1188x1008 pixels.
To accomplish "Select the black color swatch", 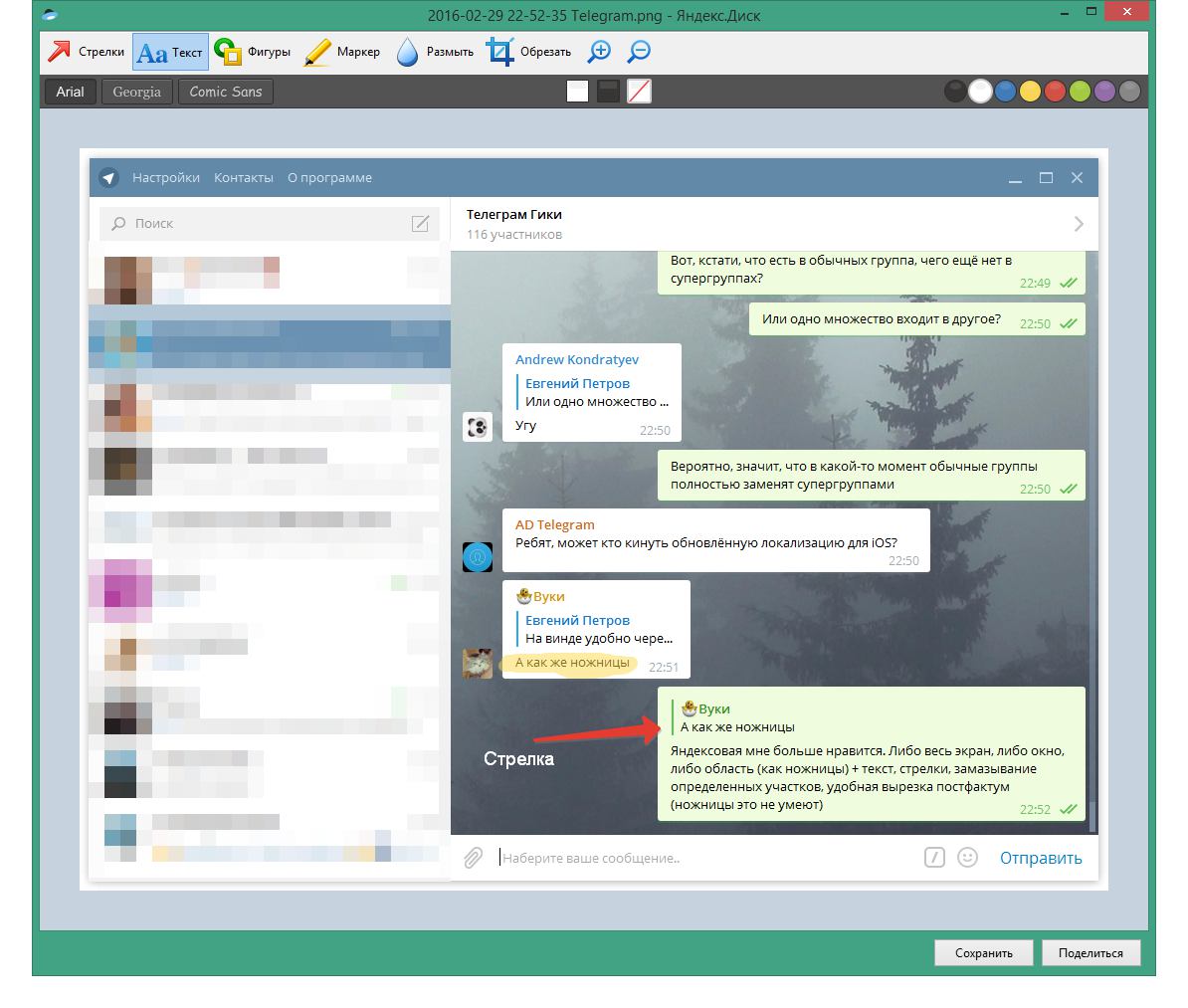I will pyautogui.click(x=955, y=91).
